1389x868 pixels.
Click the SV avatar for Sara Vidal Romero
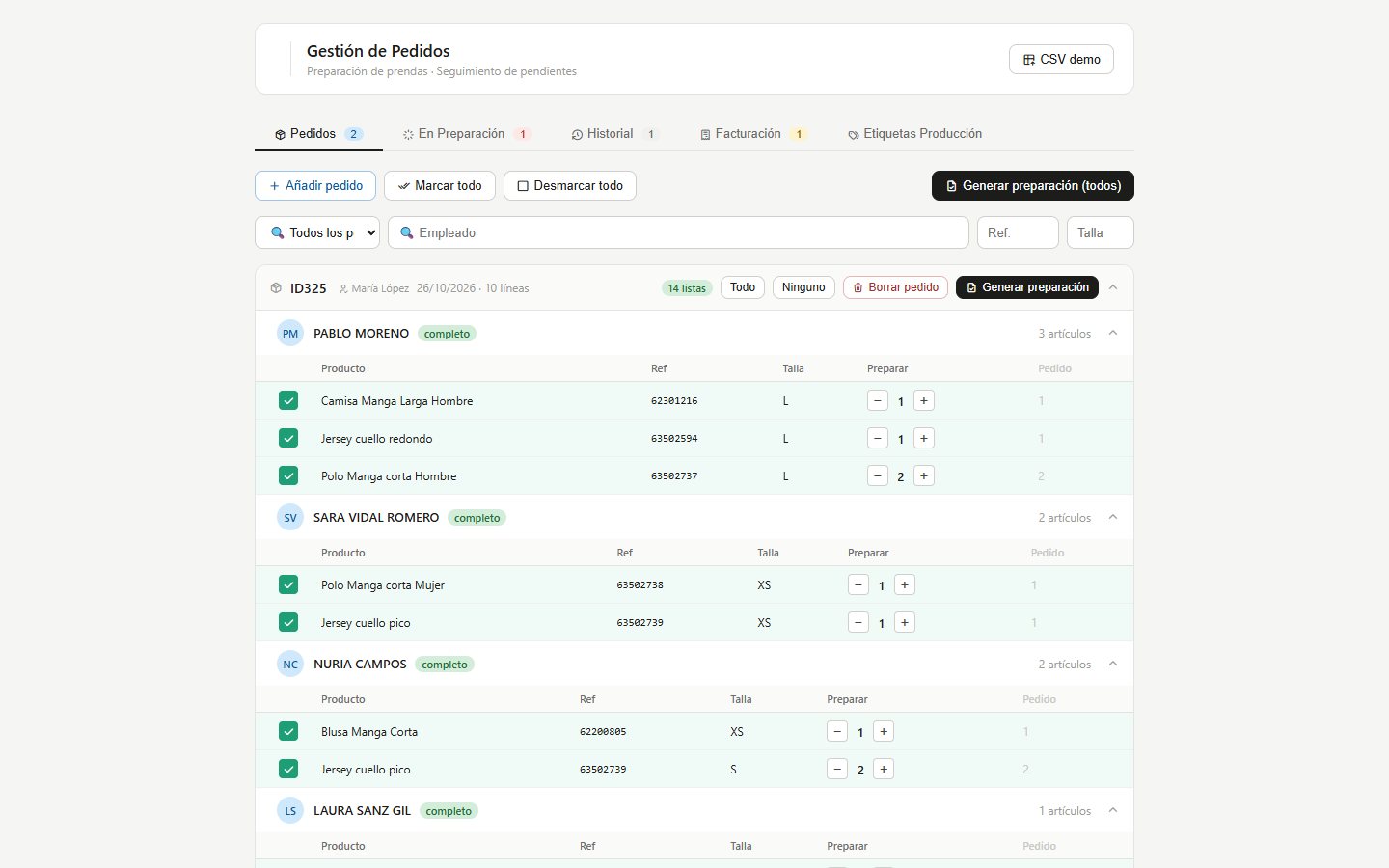click(290, 518)
